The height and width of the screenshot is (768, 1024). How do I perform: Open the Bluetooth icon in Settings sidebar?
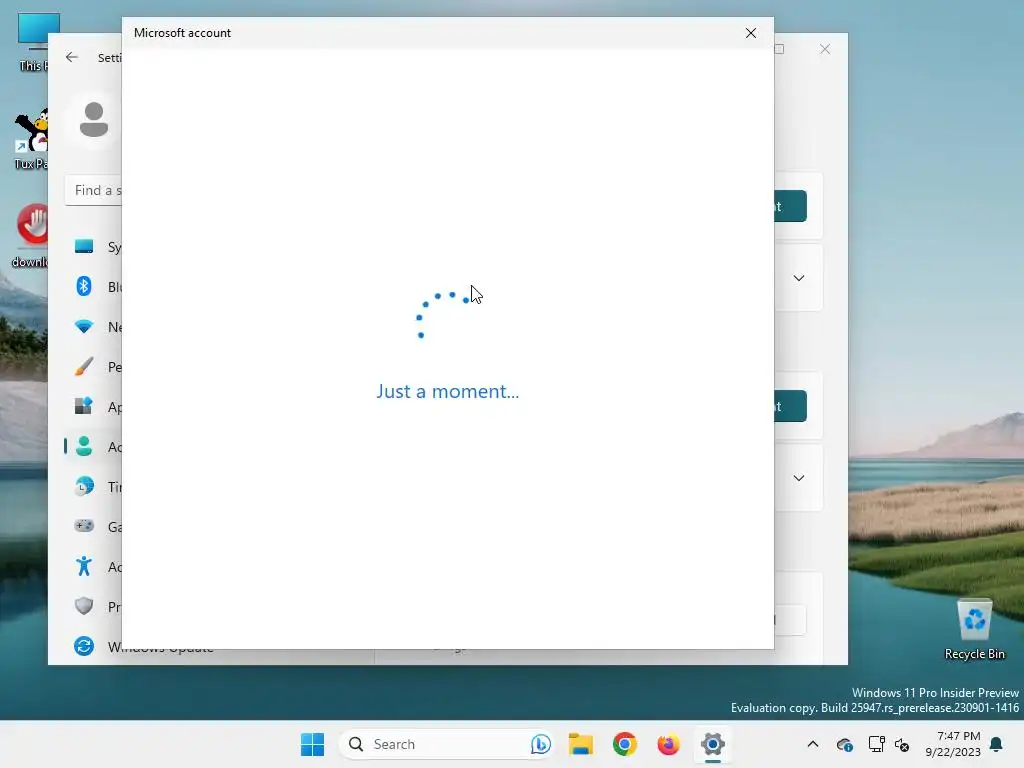[84, 286]
